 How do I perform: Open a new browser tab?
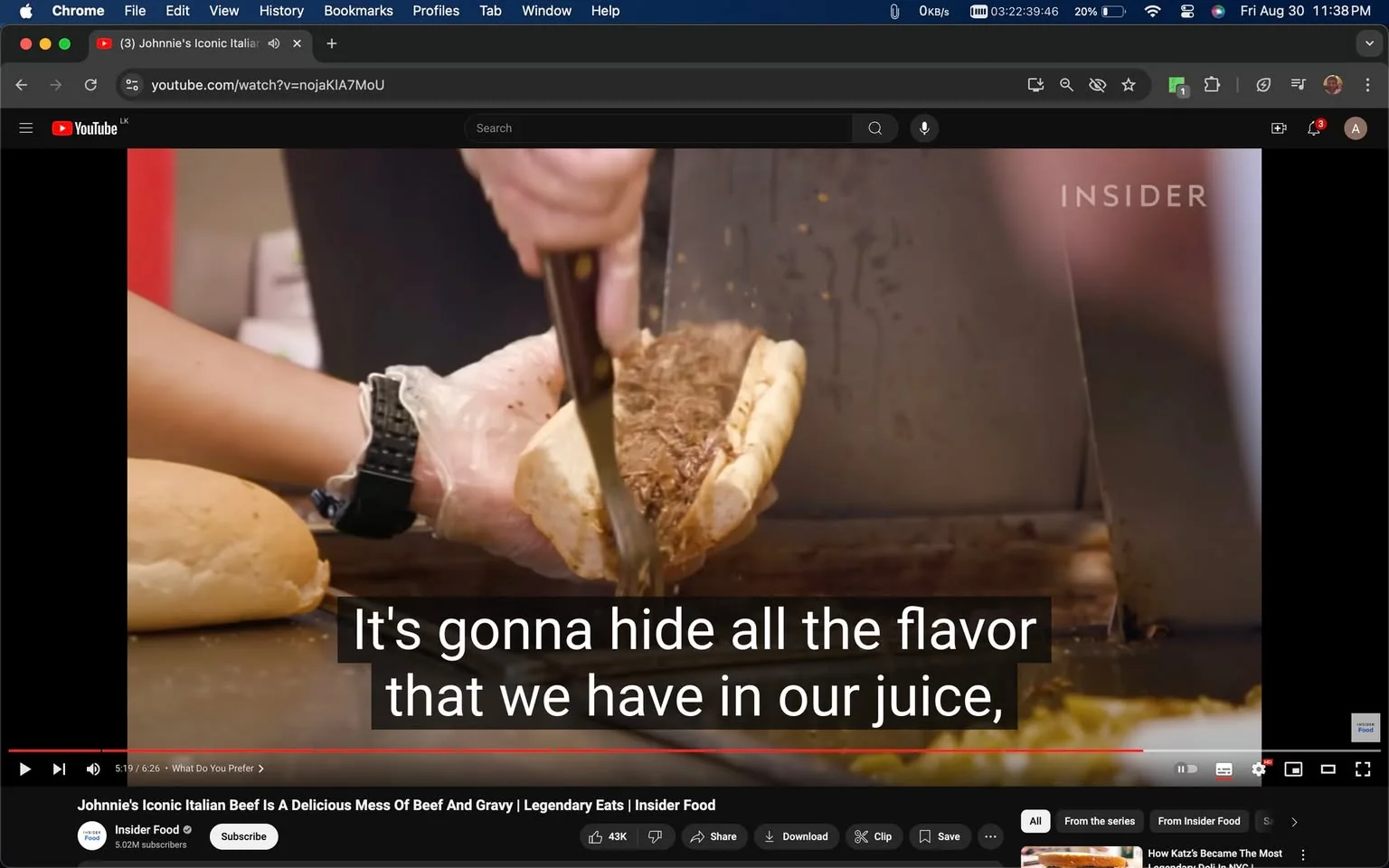(332, 43)
